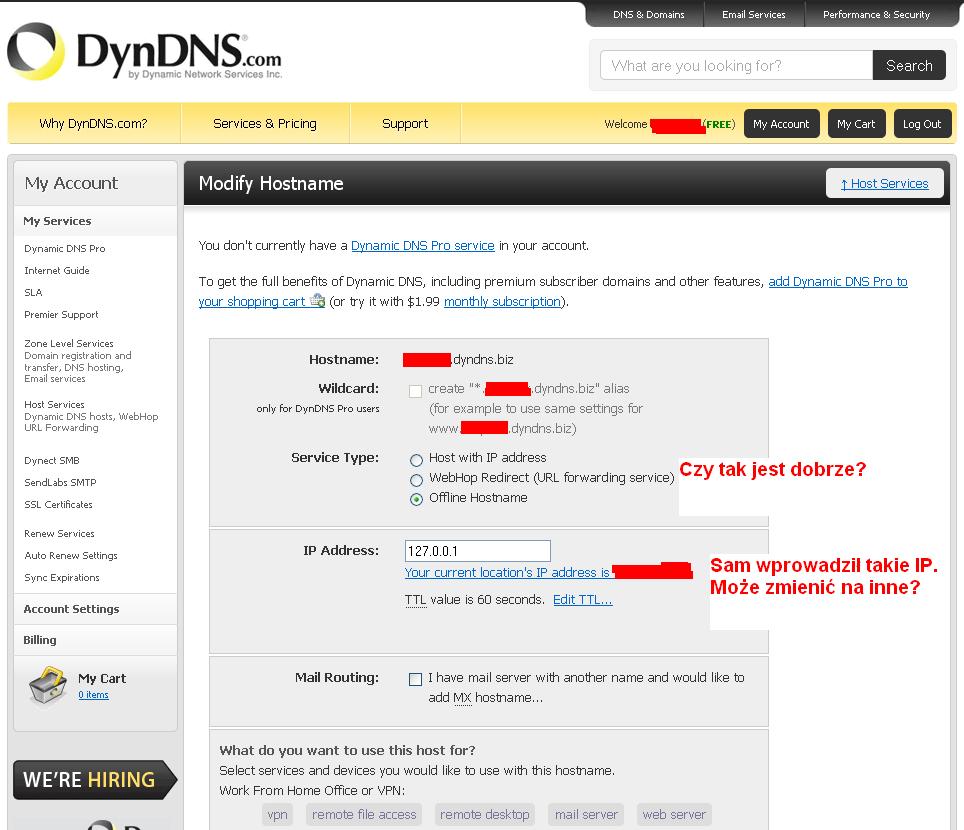This screenshot has width=964, height=830.
Task: Open the WE'RE HIRING banner
Action: (95, 780)
